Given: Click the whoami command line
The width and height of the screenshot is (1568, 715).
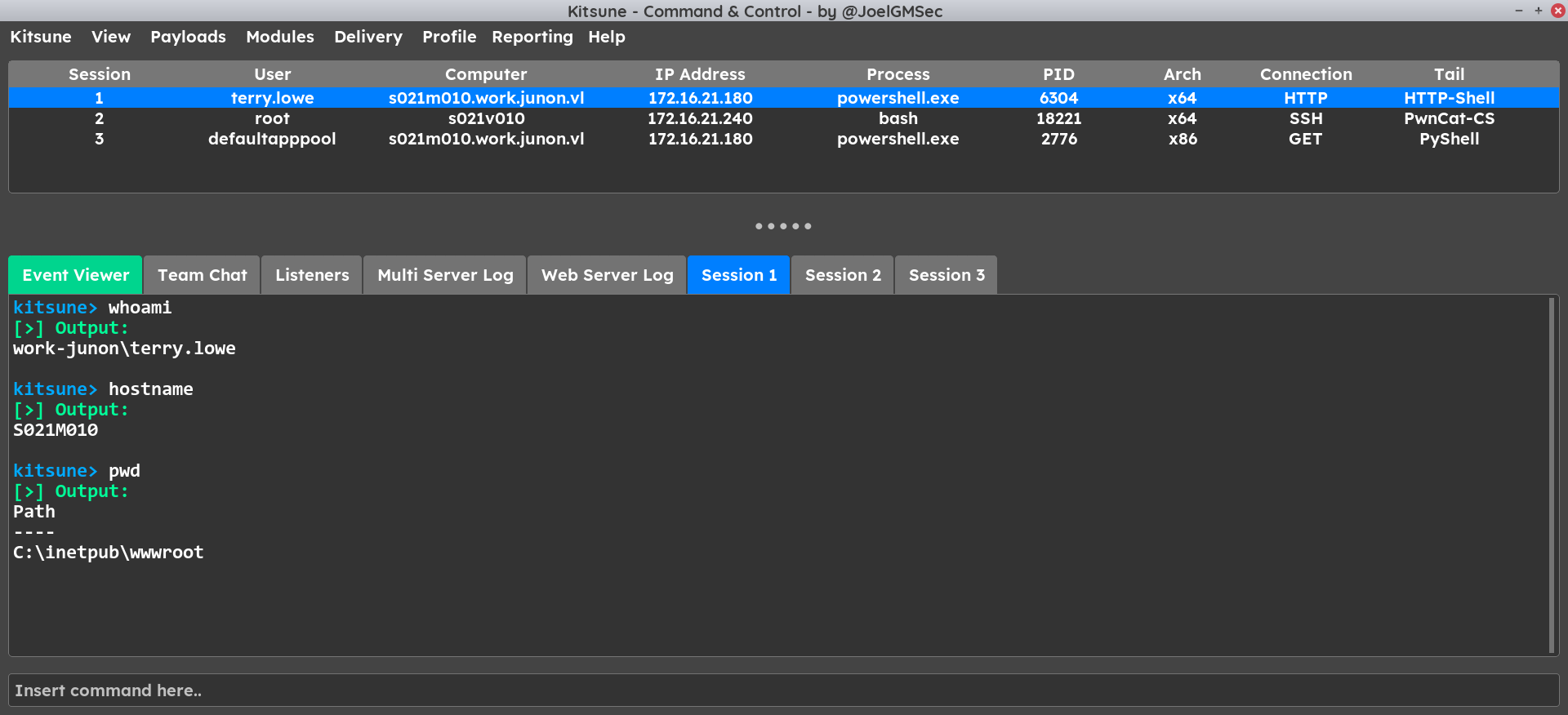Looking at the screenshot, I should point(92,308).
